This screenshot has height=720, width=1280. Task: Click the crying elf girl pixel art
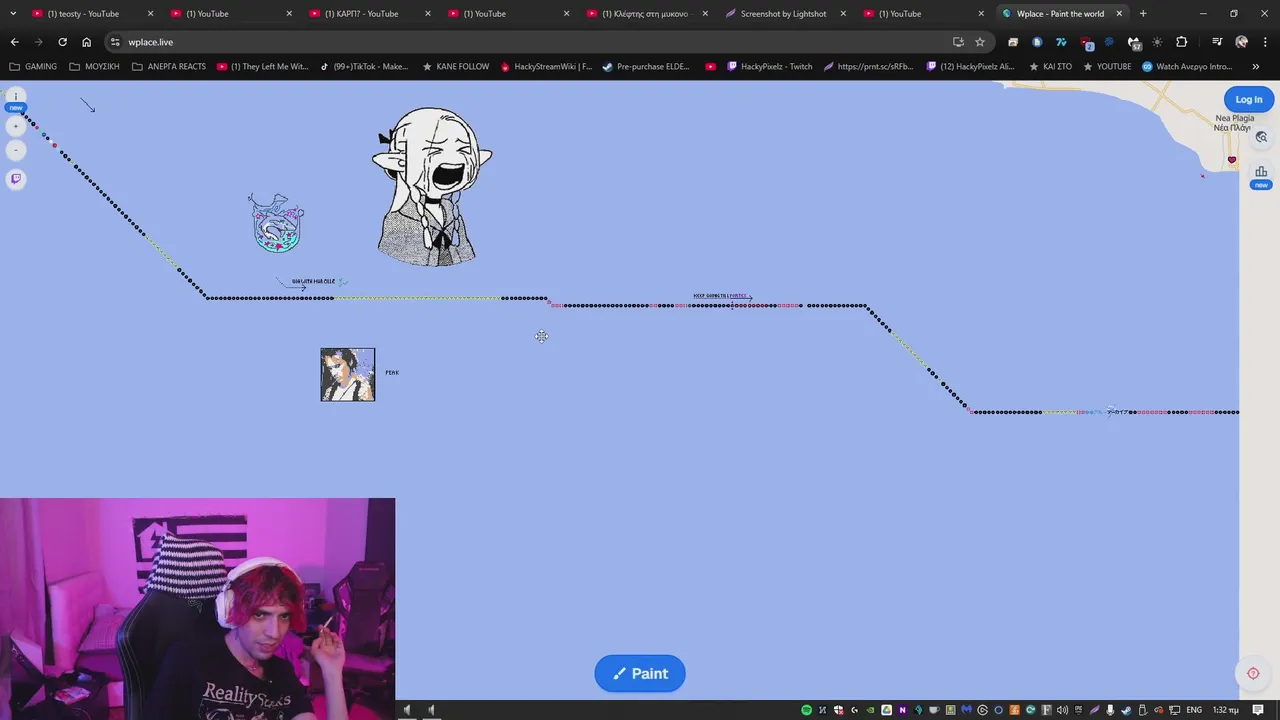431,187
